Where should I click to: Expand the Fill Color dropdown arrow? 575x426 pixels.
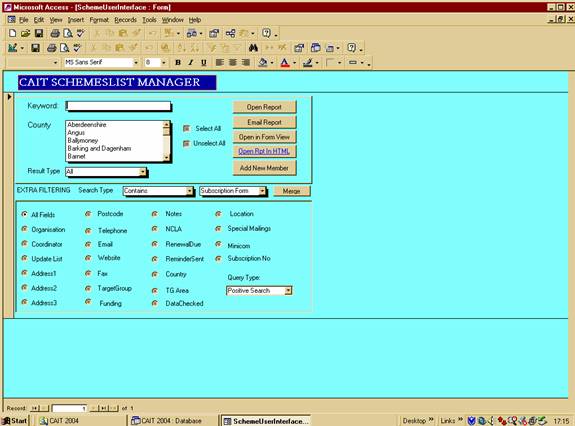(272, 63)
